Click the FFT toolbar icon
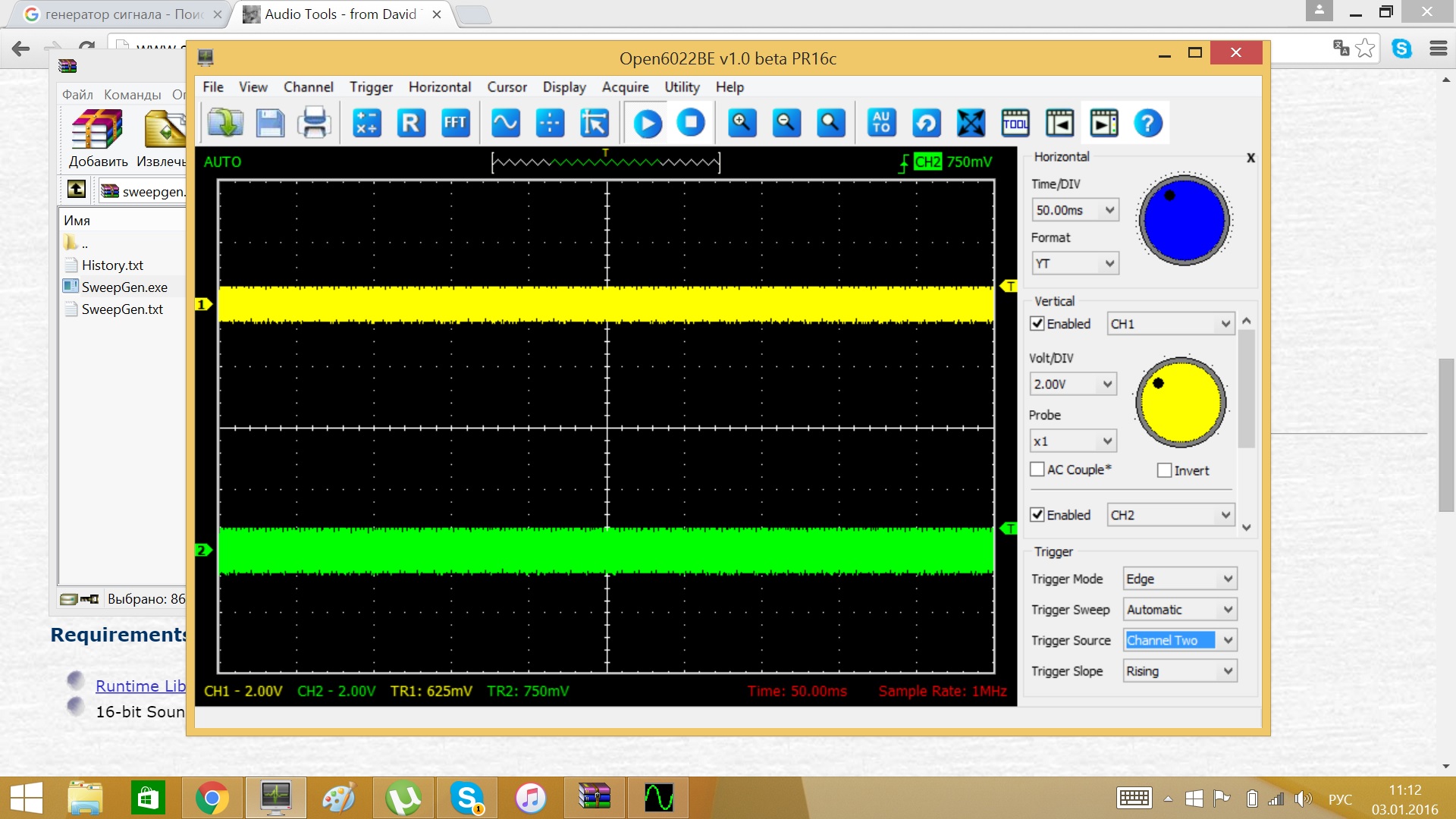This screenshot has height=819, width=1456. pyautogui.click(x=455, y=123)
